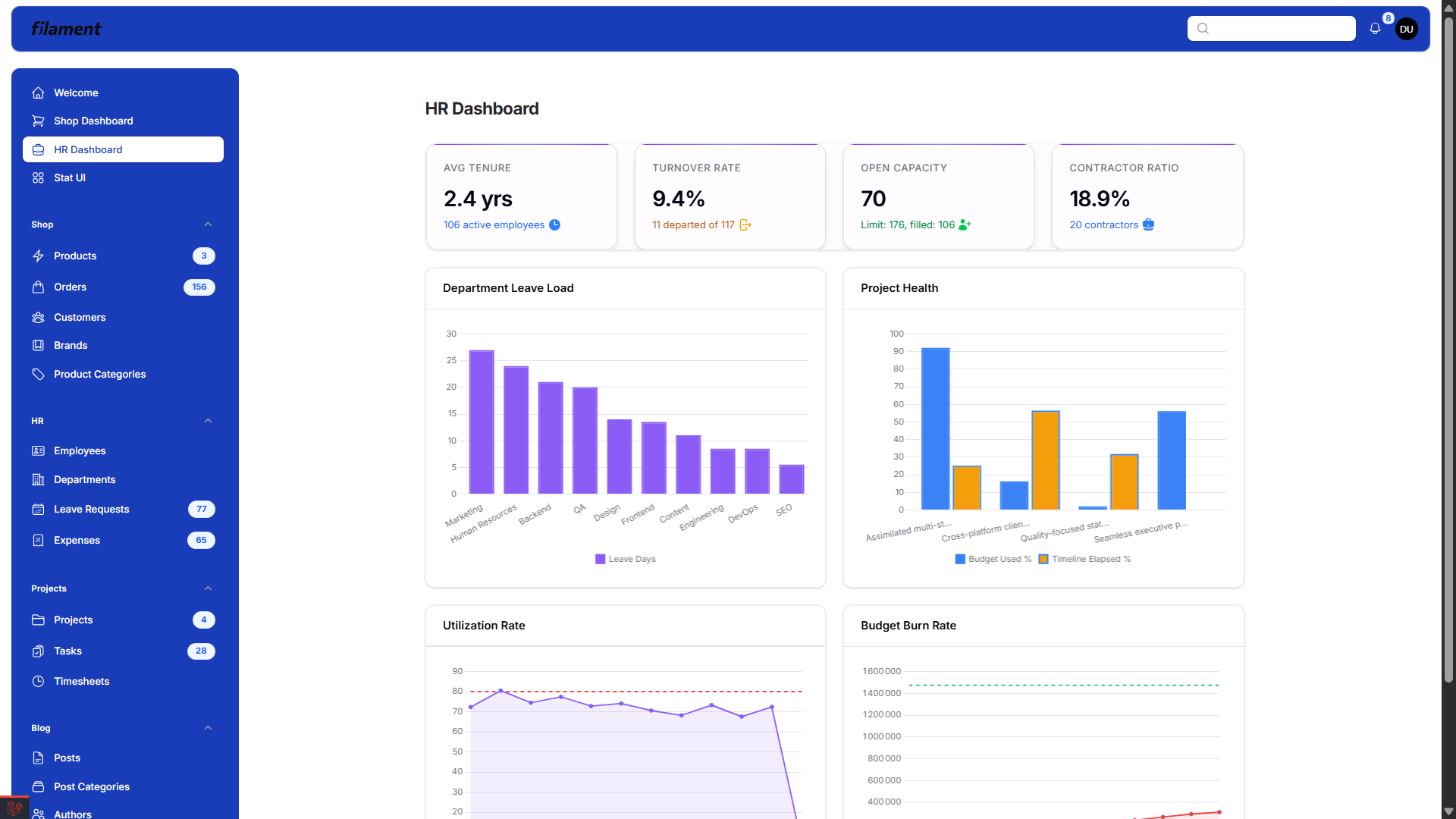Screen dimensions: 1456x819
Task: Click the Expenses 65 badge
Action: [201, 540]
